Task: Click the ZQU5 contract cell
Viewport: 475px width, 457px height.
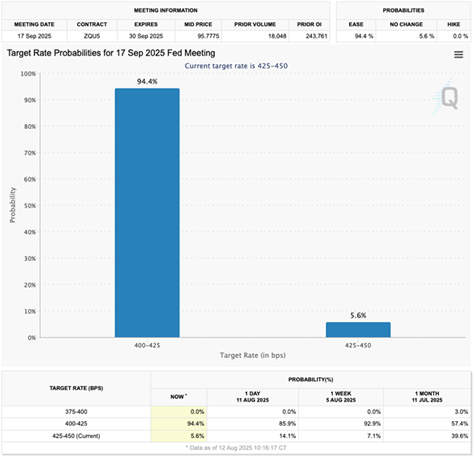Action: click(x=92, y=36)
